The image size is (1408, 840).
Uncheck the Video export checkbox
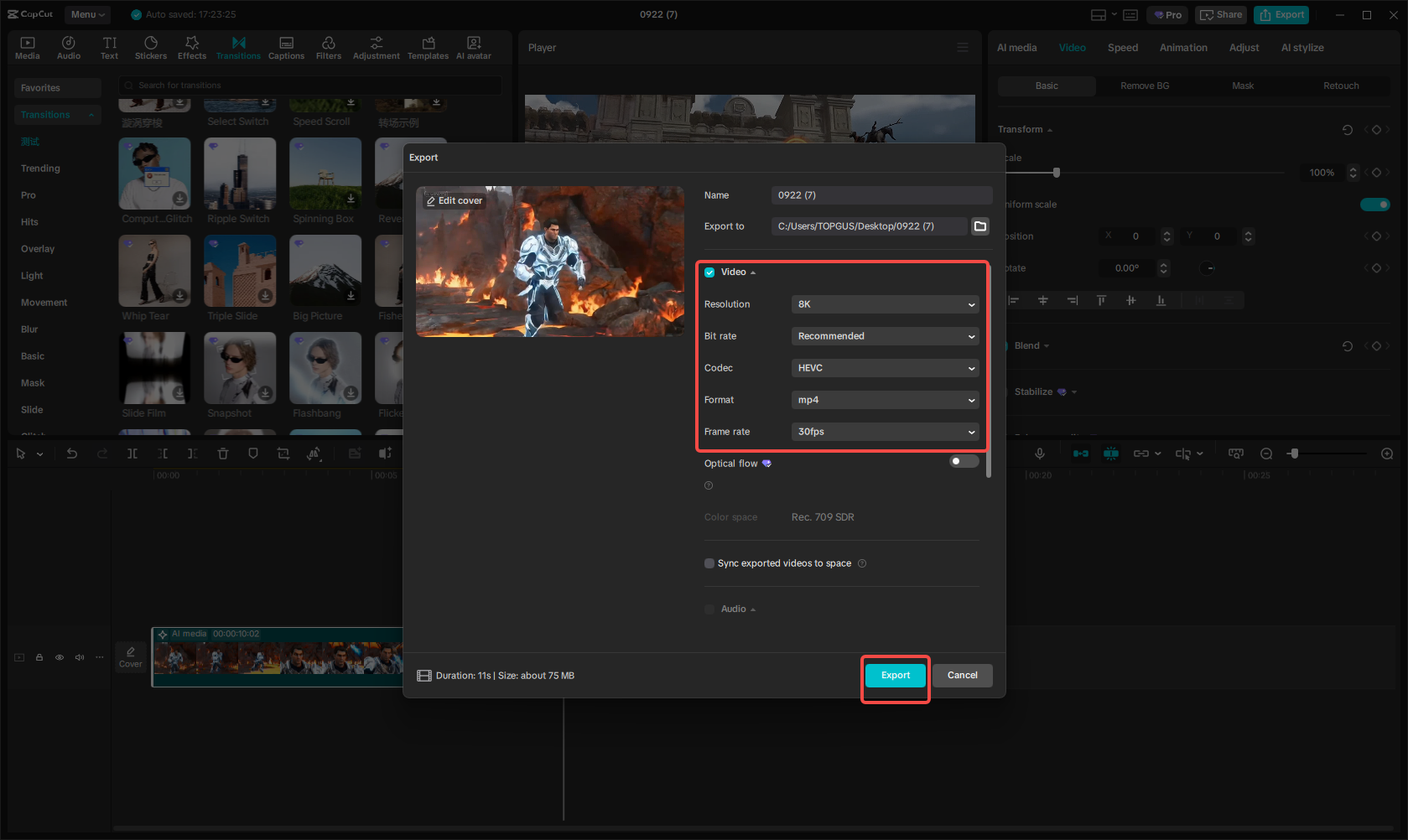(x=709, y=272)
